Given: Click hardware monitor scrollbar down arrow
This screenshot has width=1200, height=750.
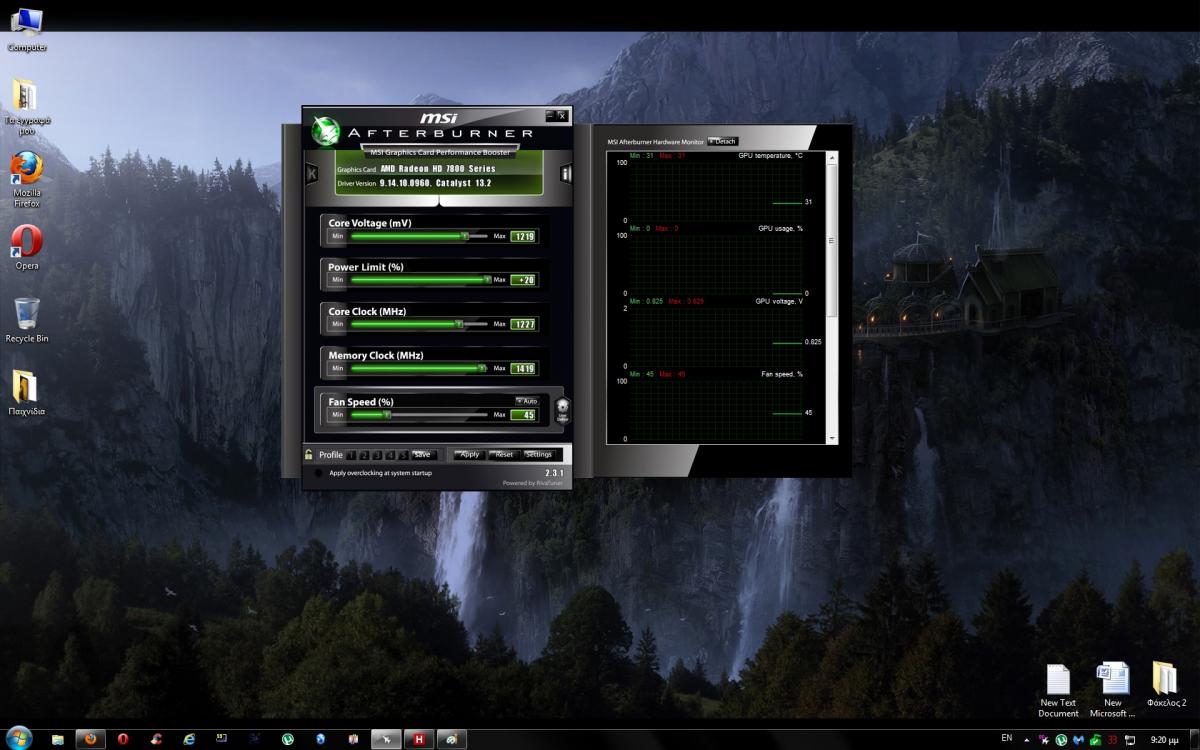Looking at the screenshot, I should tap(831, 439).
